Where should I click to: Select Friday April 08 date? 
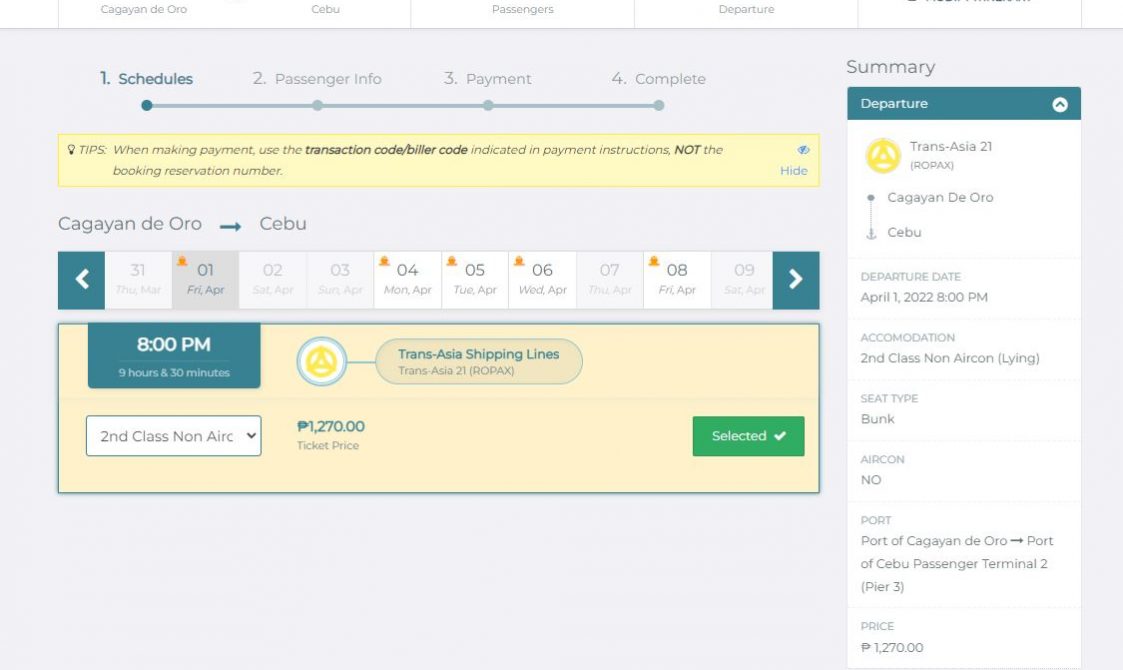(677, 280)
